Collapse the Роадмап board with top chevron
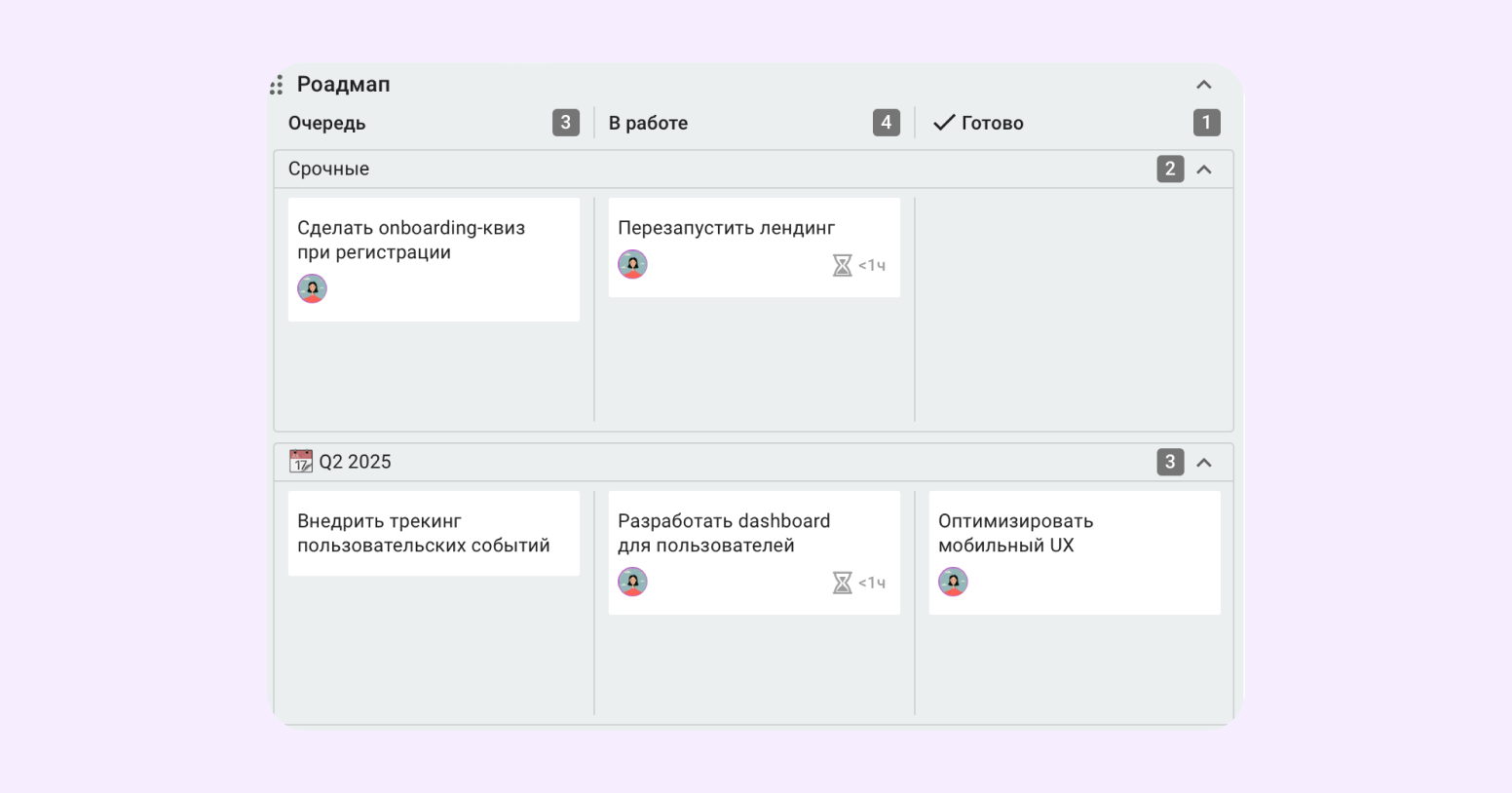 pos(1204,85)
